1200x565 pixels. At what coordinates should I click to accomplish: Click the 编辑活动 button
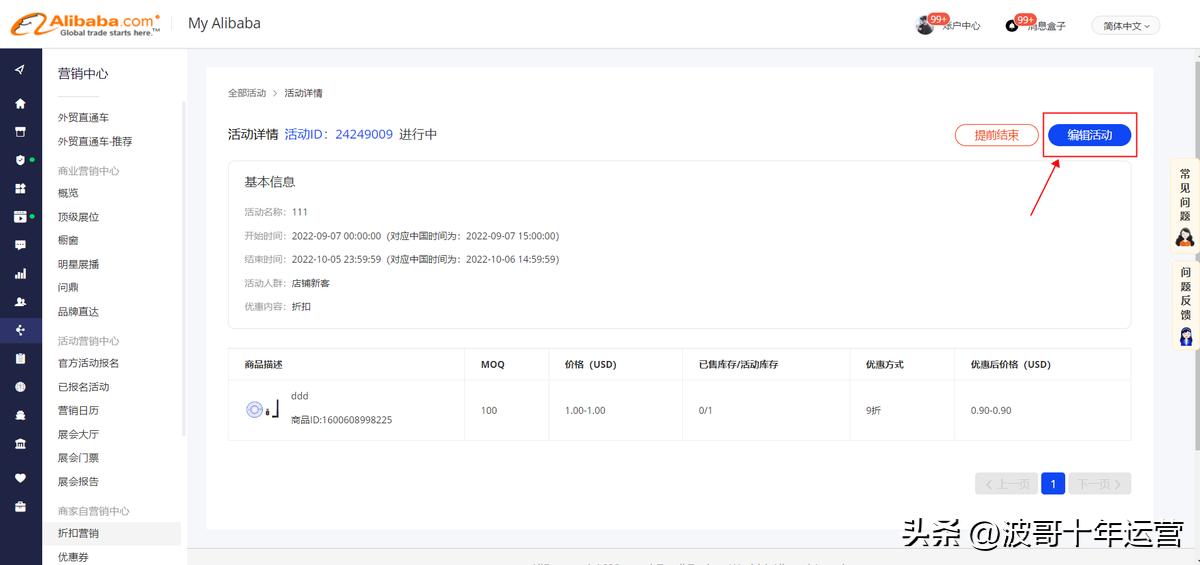click(x=1089, y=135)
